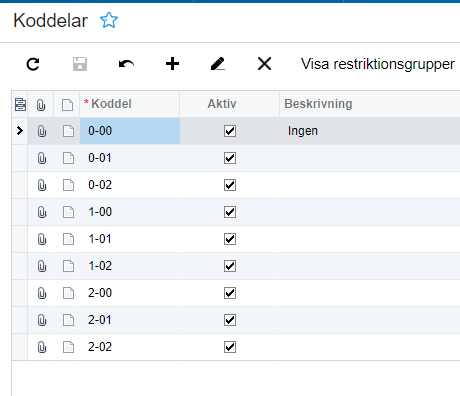Open attachments for row 1-00
This screenshot has width=460, height=396.
click(x=42, y=212)
